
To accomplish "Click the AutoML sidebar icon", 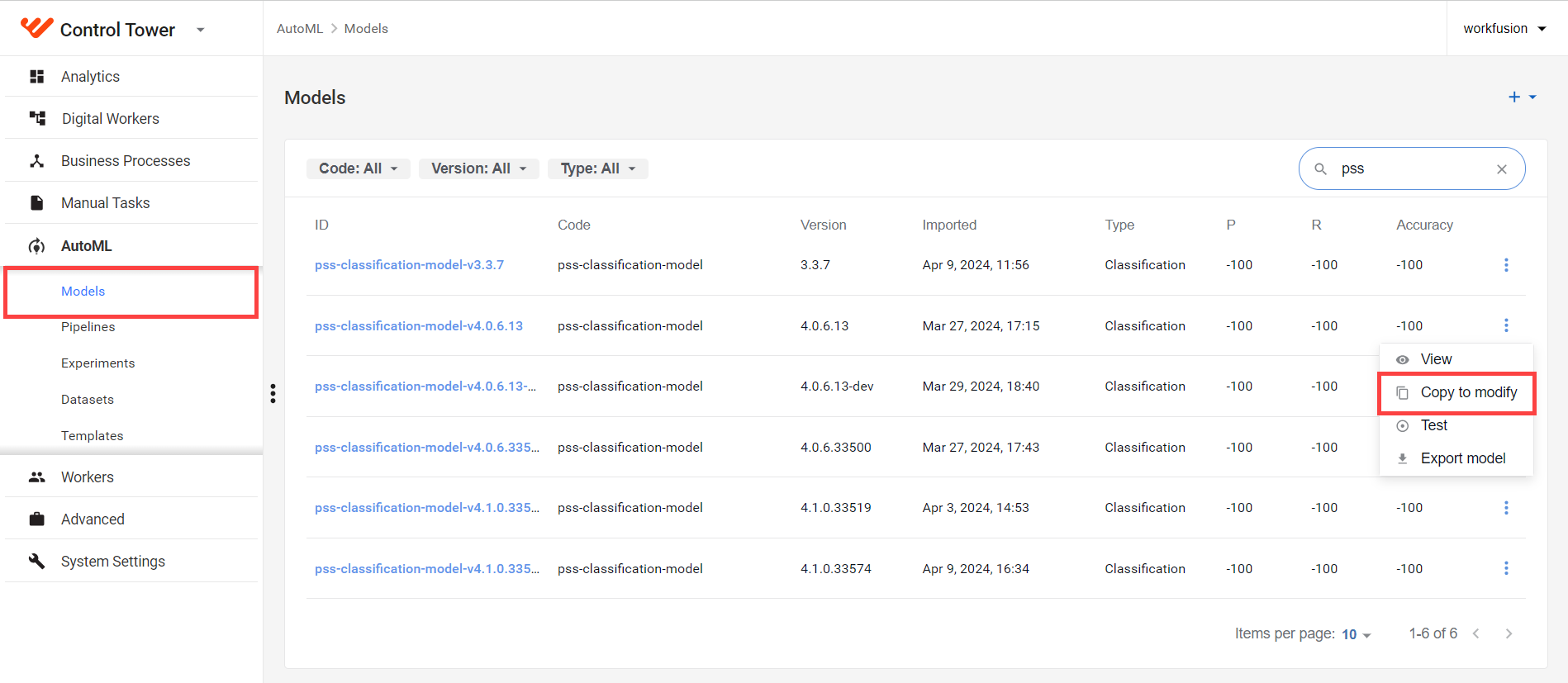I will (36, 246).
